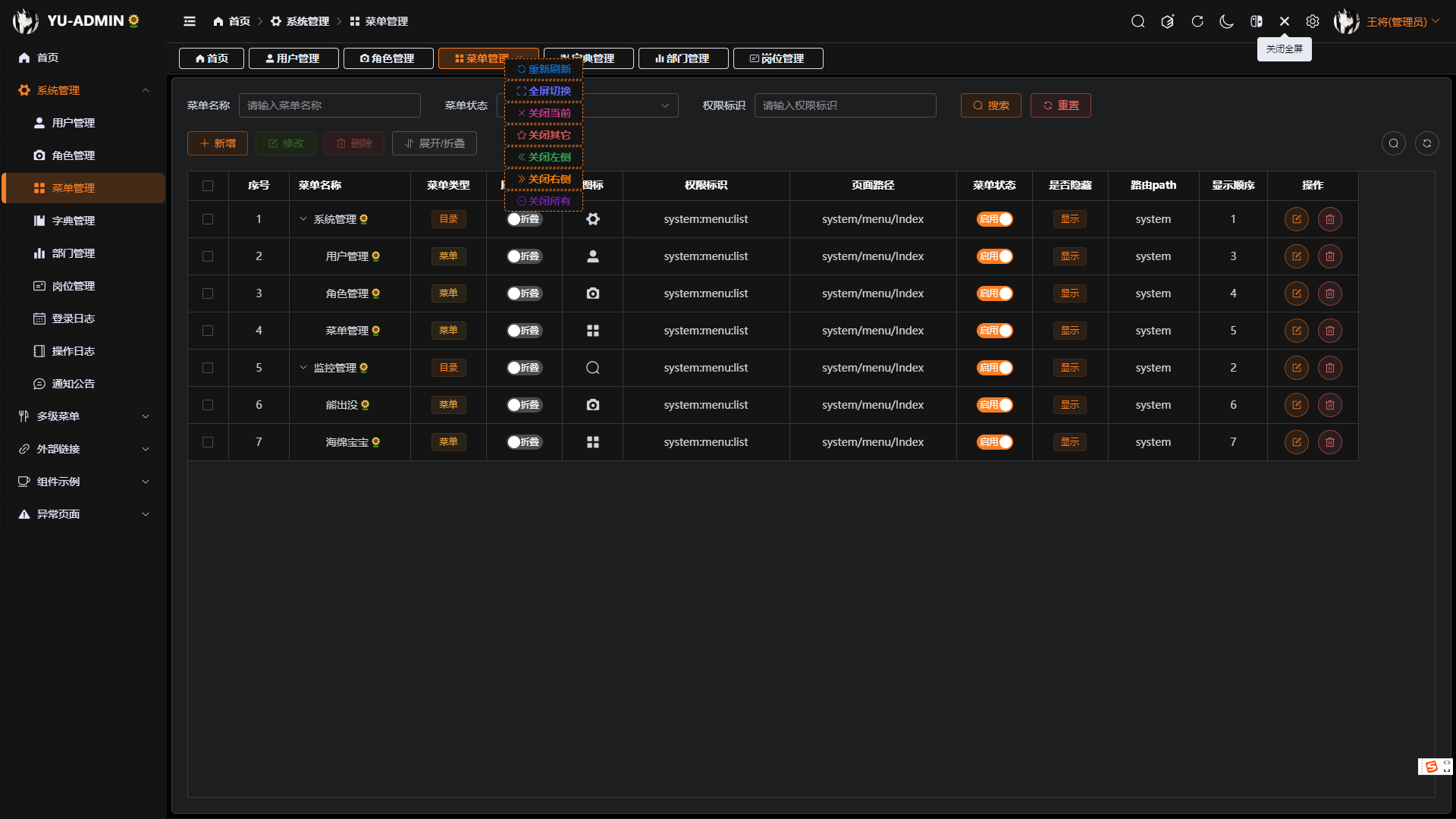This screenshot has width=1456, height=819.
Task: Open global search via the magnifier icon
Action: (x=1138, y=21)
